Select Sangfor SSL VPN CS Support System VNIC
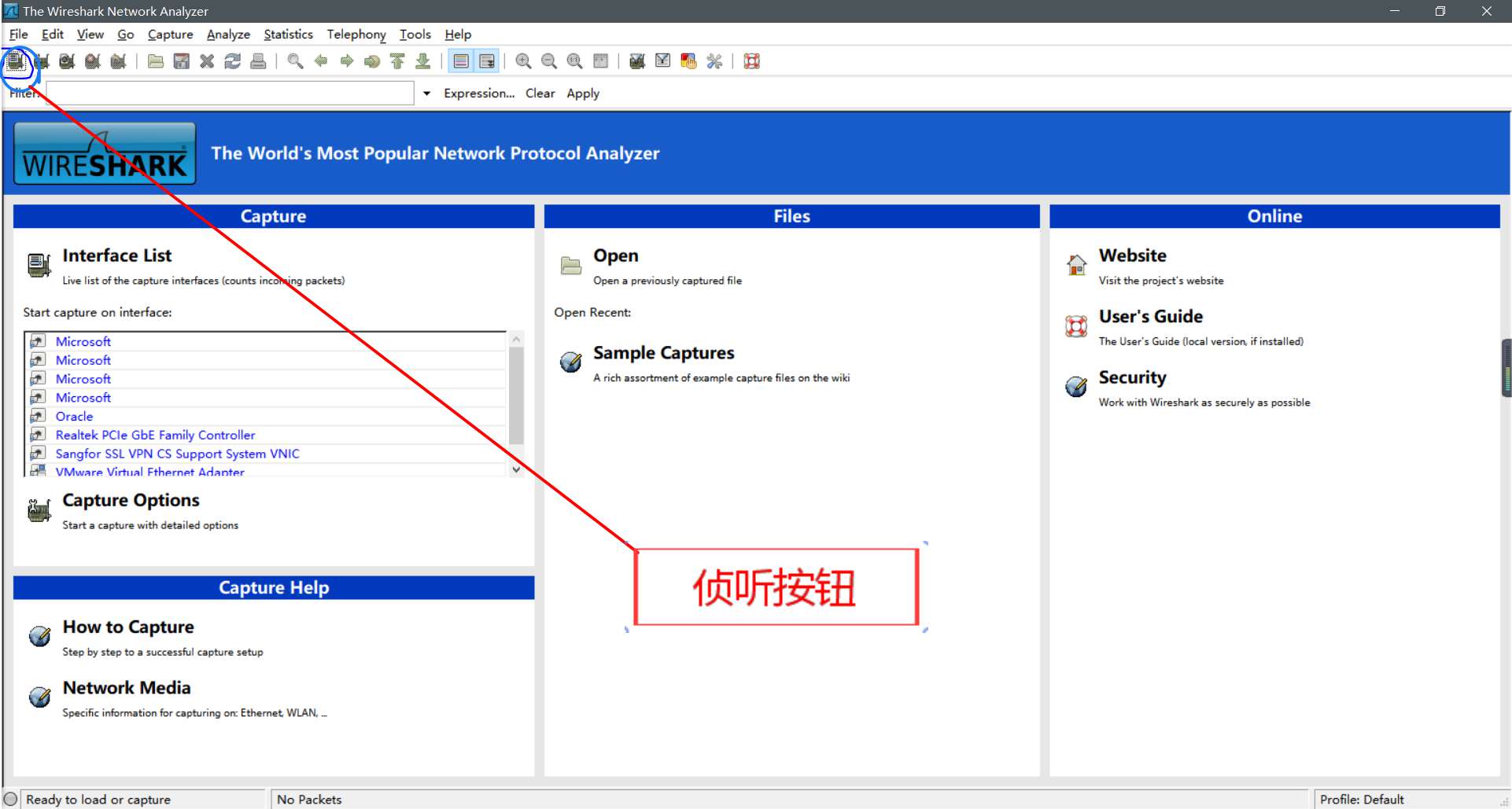Image resolution: width=1512 pixels, height=809 pixels. click(177, 454)
